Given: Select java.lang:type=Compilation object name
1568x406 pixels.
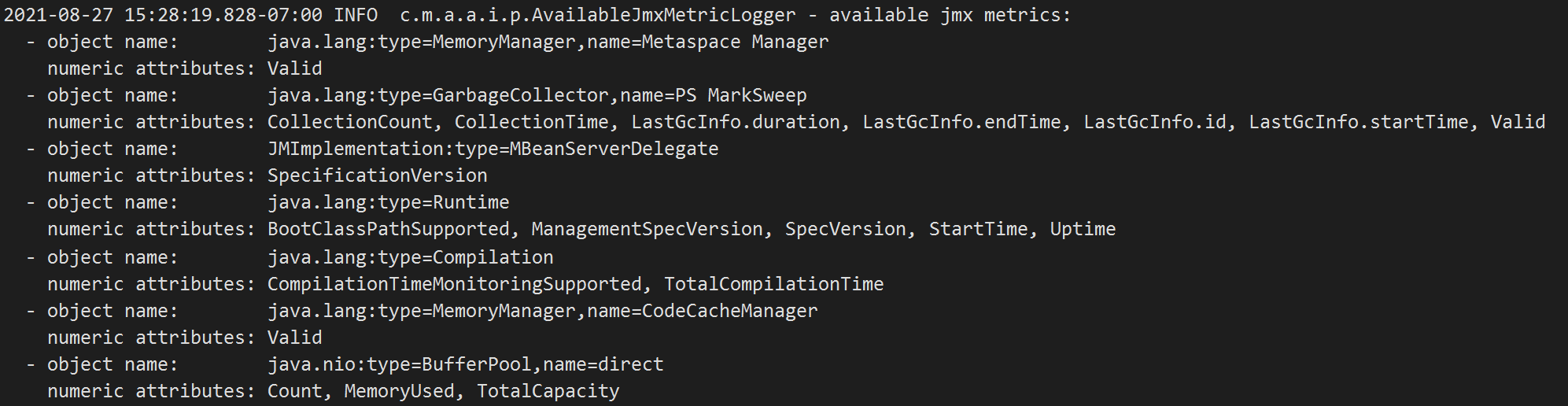Looking at the screenshot, I should 411,257.
